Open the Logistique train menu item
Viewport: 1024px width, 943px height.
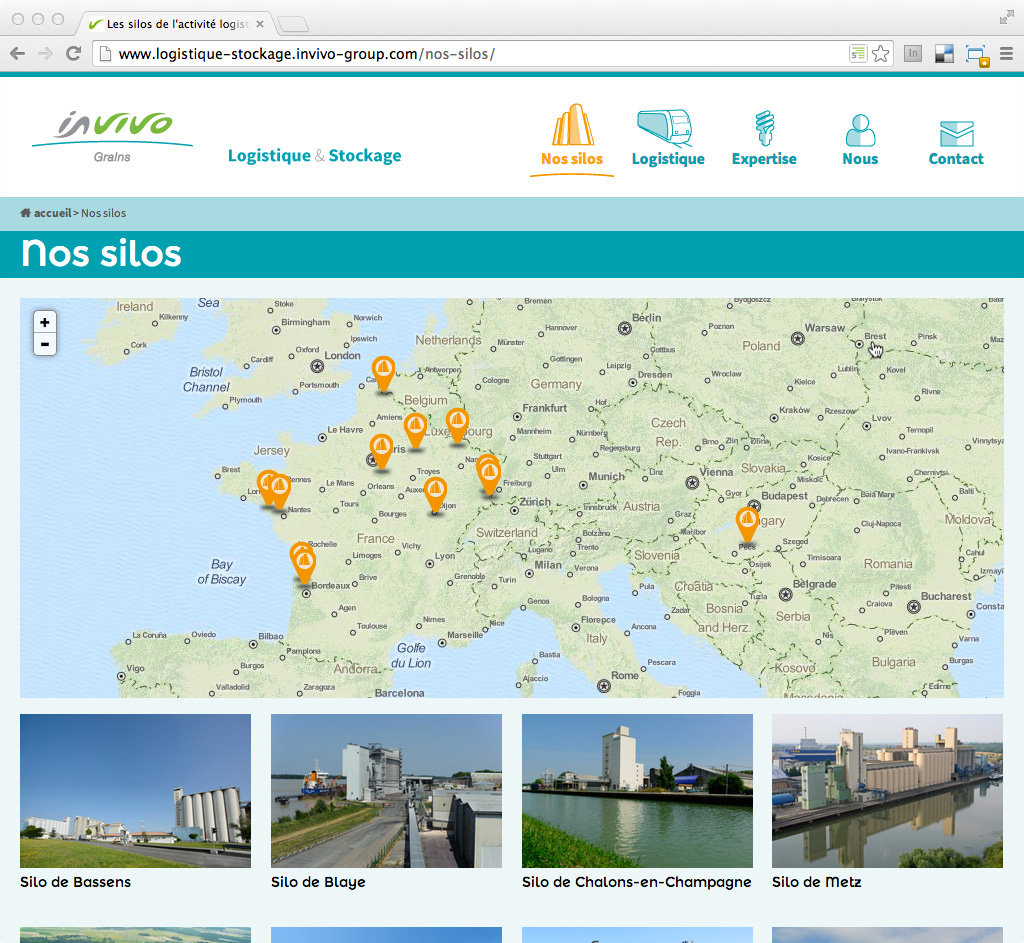(667, 138)
